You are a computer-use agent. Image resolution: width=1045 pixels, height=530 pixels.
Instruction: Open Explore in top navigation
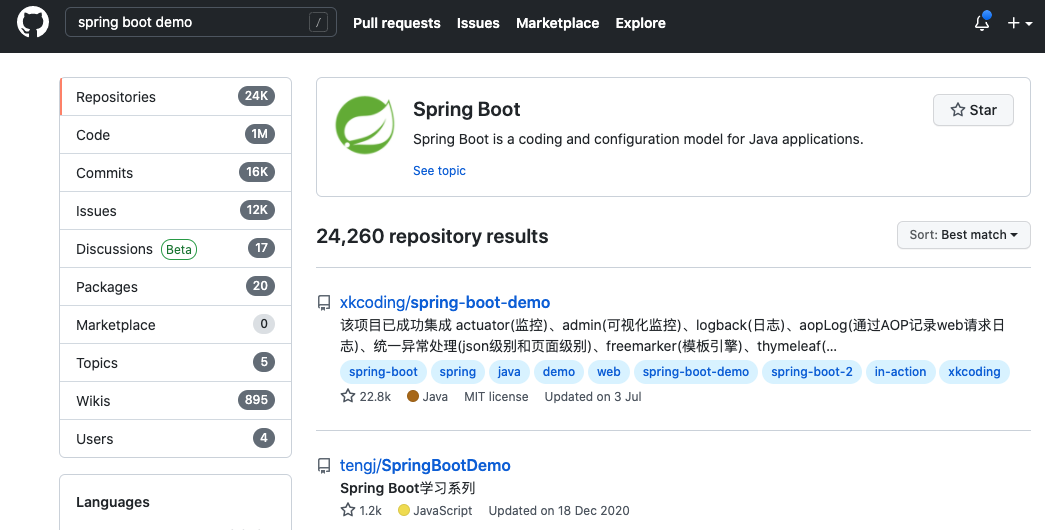(x=640, y=23)
